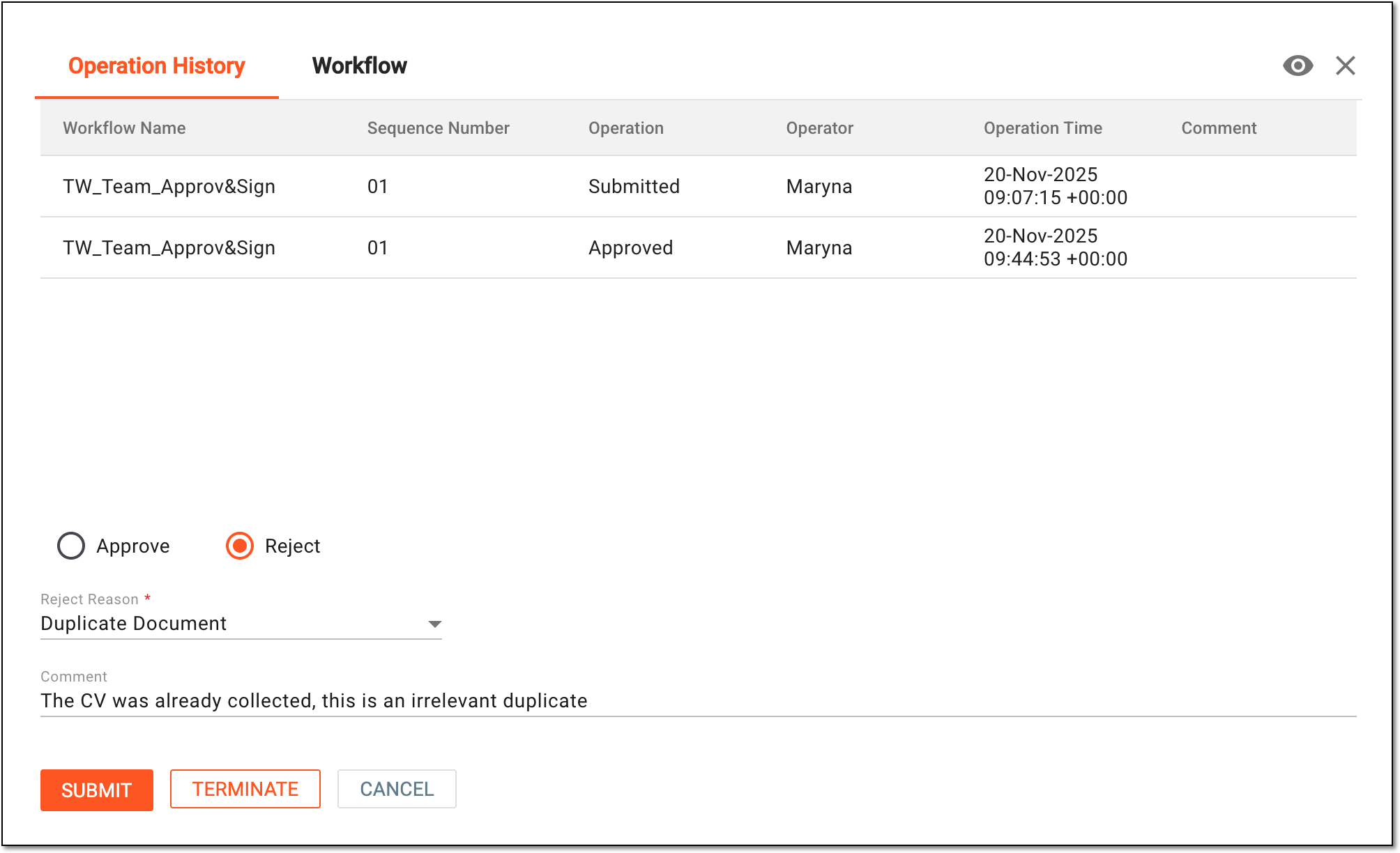Viewport: 1400px width, 853px height.
Task: Click the Duplicate Document reason field
Action: click(x=241, y=624)
